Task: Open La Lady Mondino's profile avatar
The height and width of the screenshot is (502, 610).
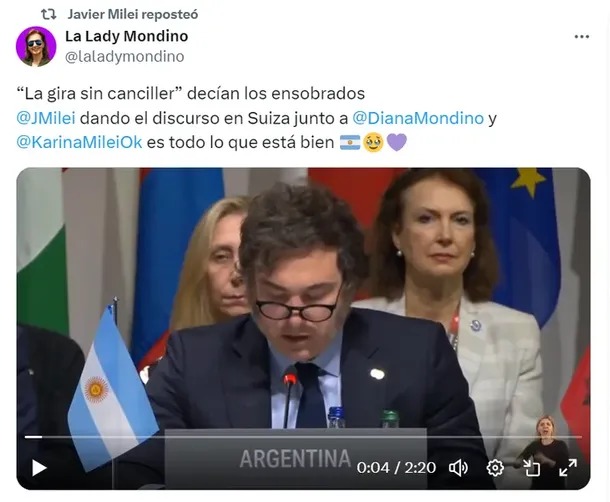Action: point(36,46)
